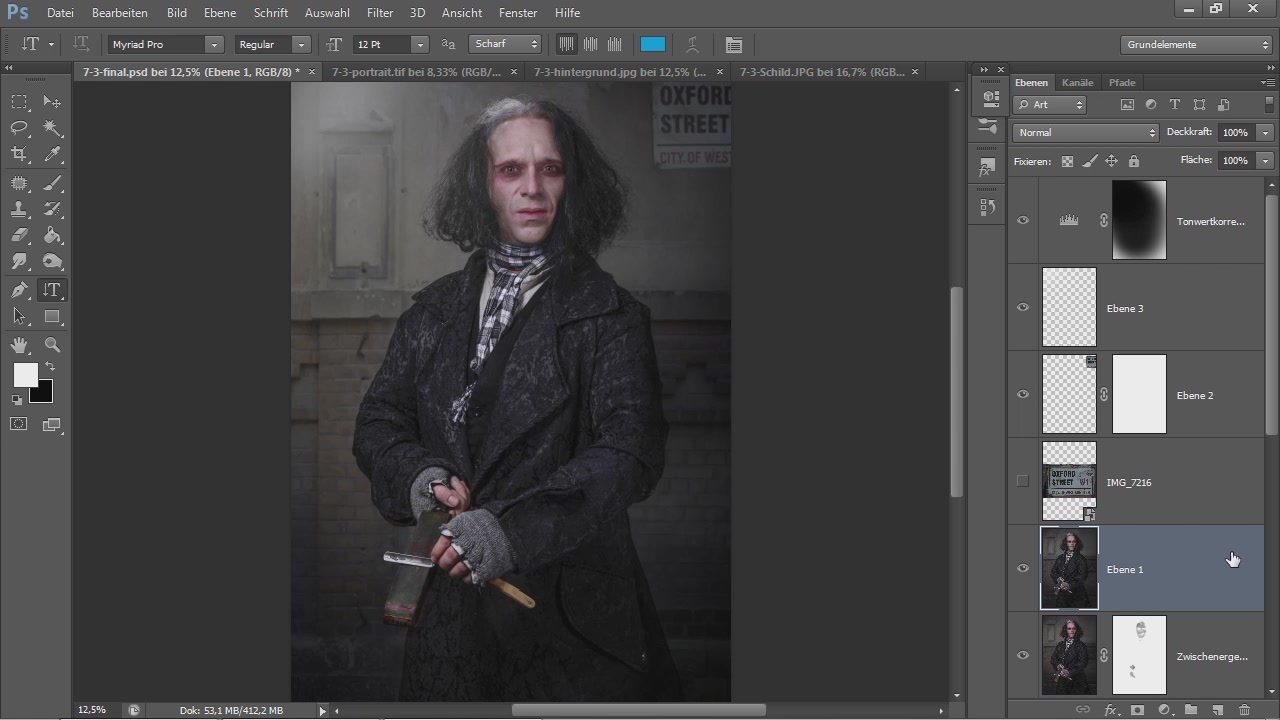Hide the Zwischenergebnis layer

coord(1022,655)
